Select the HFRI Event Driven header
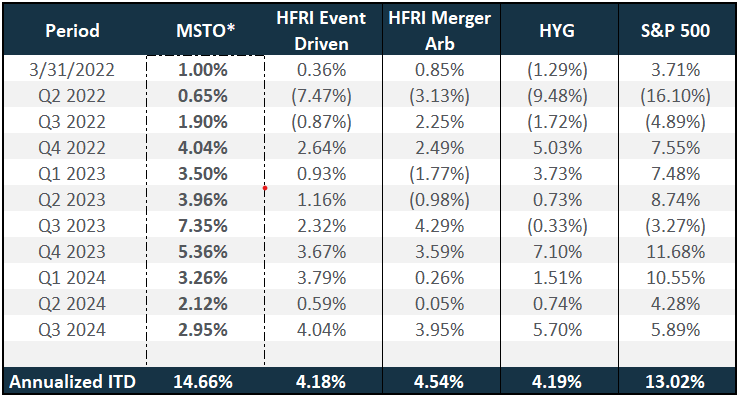The height and width of the screenshot is (396, 738). tap(321, 31)
